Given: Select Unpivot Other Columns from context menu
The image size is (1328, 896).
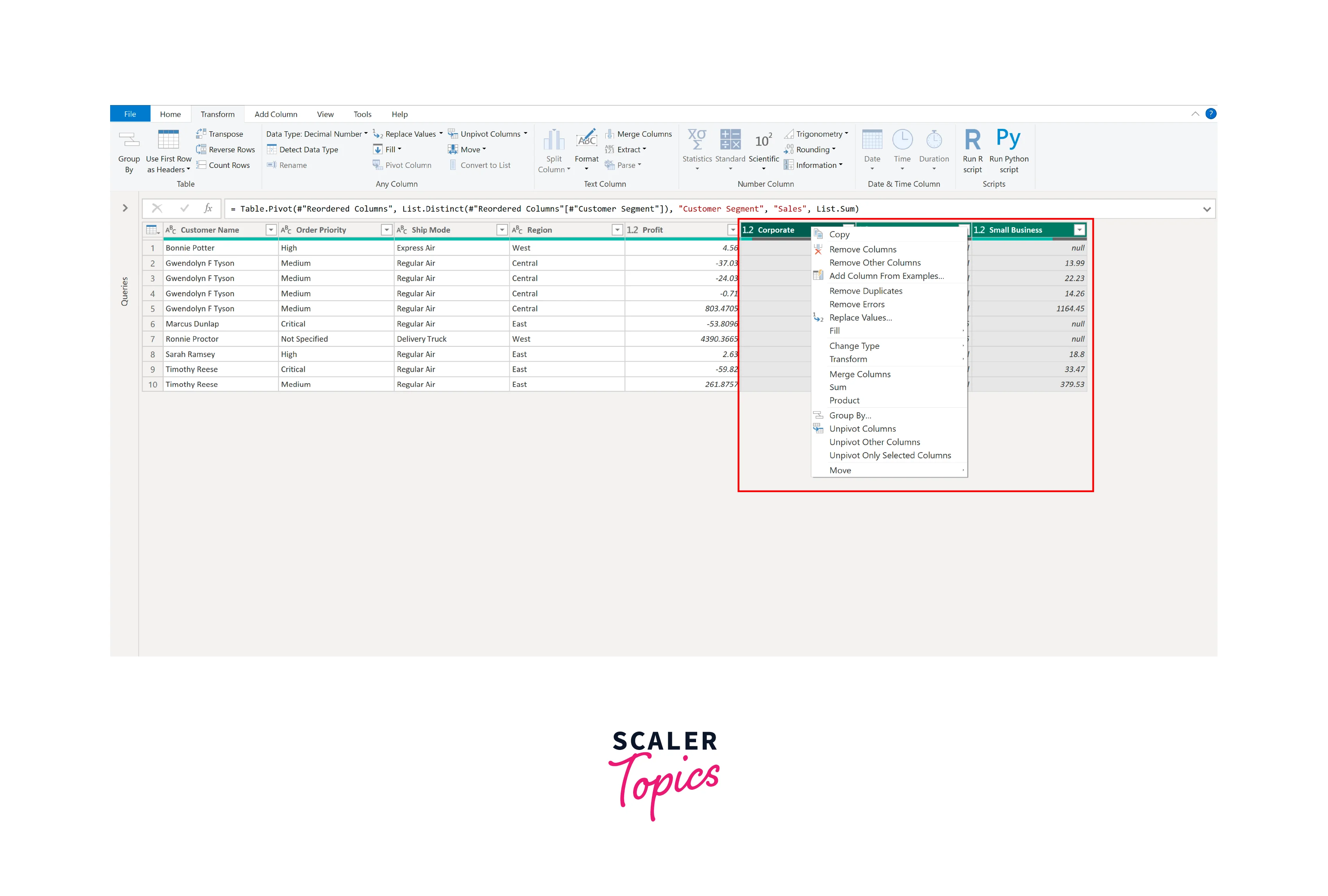Looking at the screenshot, I should point(874,442).
